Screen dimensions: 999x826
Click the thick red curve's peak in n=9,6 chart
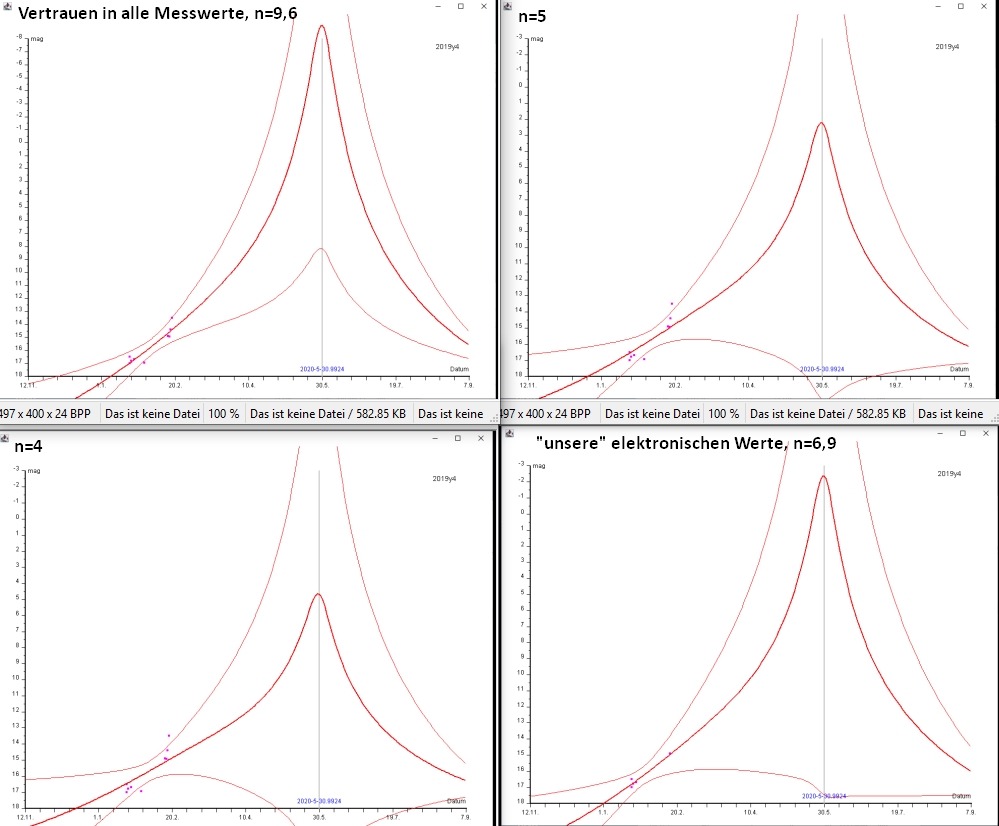pyautogui.click(x=321, y=27)
